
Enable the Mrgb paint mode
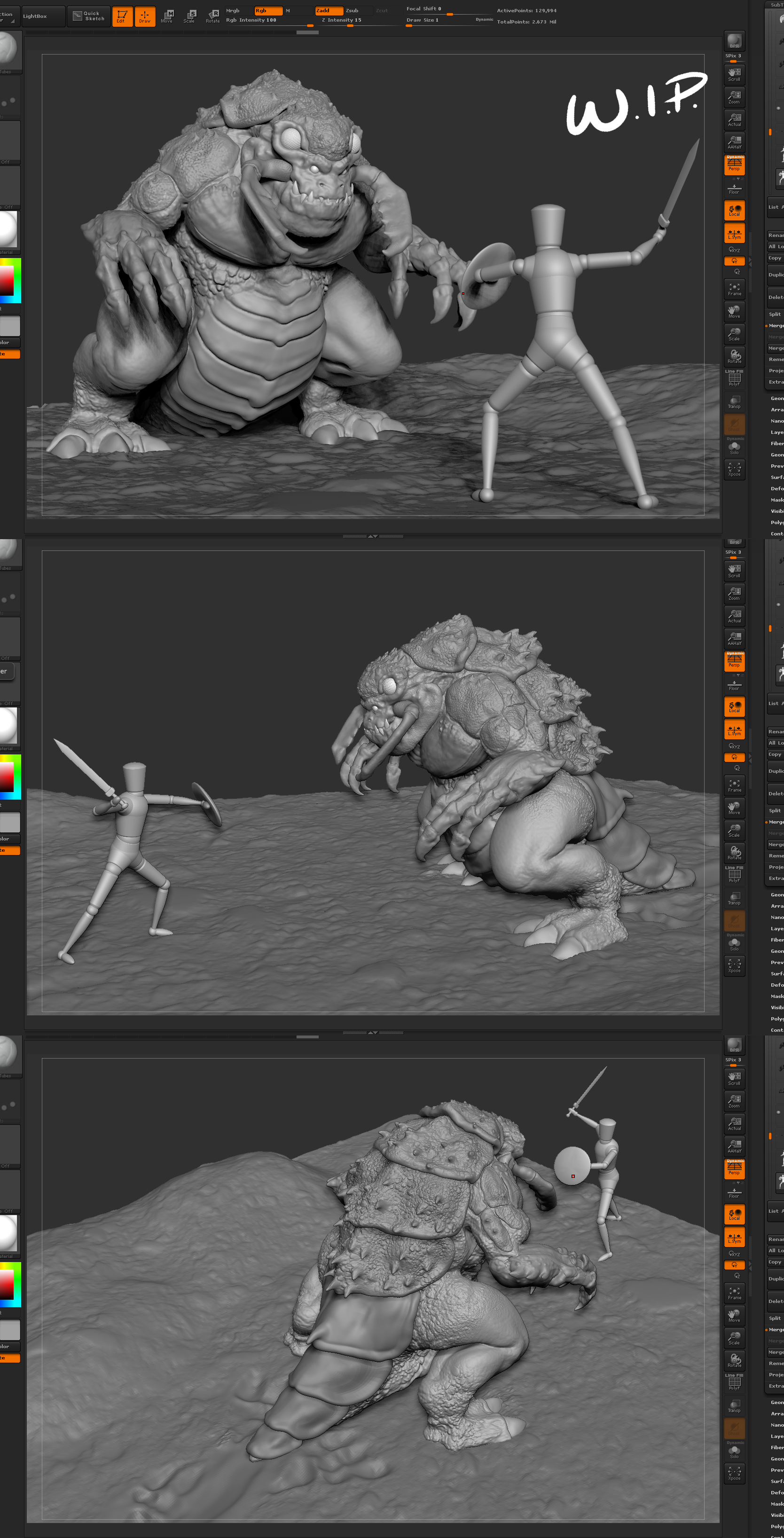[x=239, y=11]
